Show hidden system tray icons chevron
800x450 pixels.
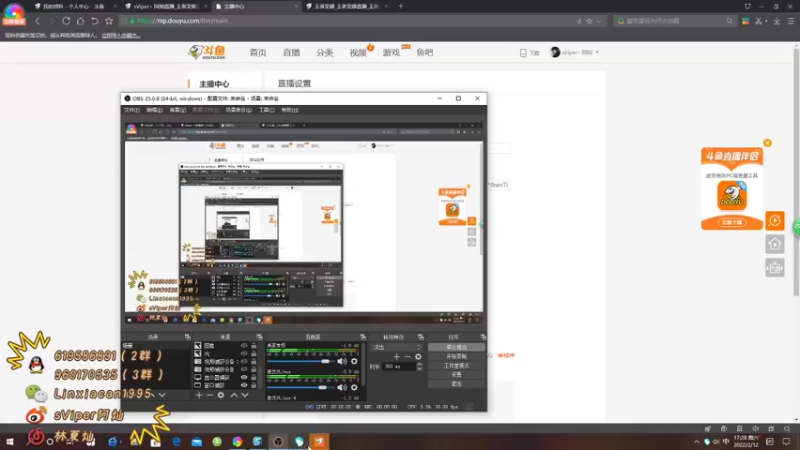click(x=696, y=441)
